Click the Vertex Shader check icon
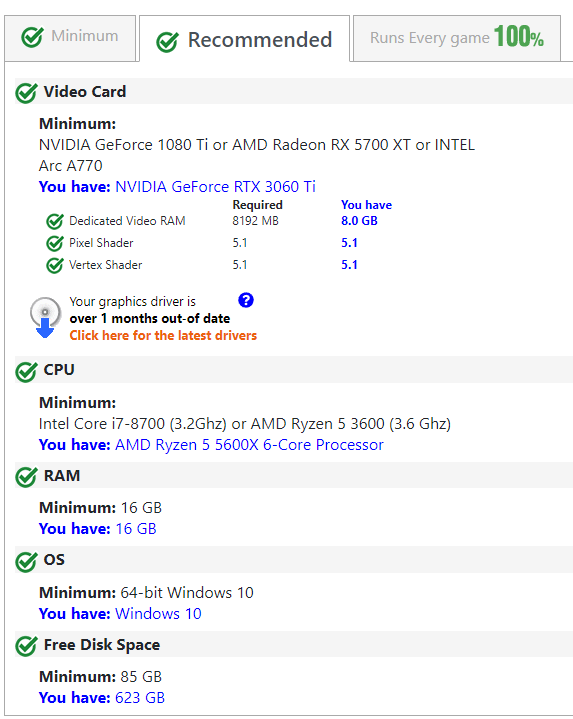 tap(55, 265)
